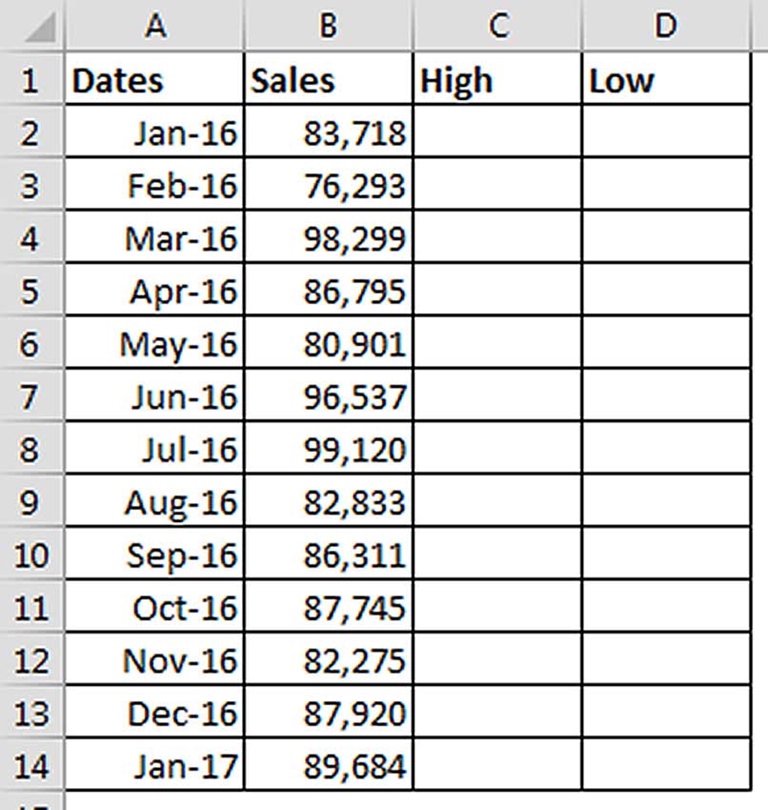Select column header B

pos(330,25)
